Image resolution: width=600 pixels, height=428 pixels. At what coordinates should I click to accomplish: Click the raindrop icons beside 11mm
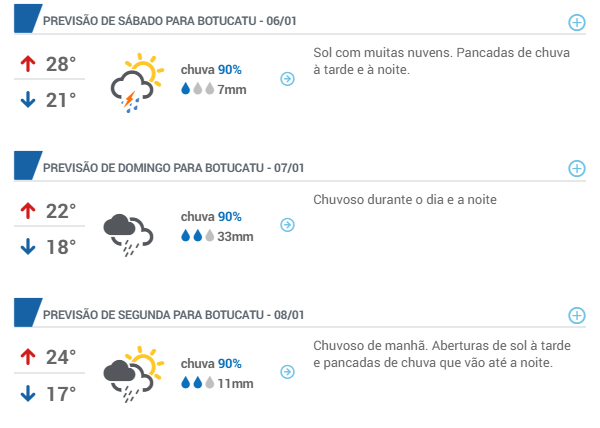pyautogui.click(x=197, y=382)
